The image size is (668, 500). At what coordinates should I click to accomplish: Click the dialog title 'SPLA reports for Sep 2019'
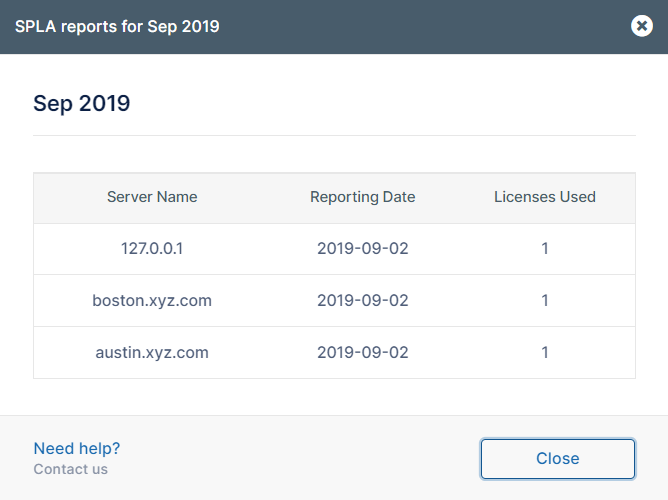(x=117, y=27)
